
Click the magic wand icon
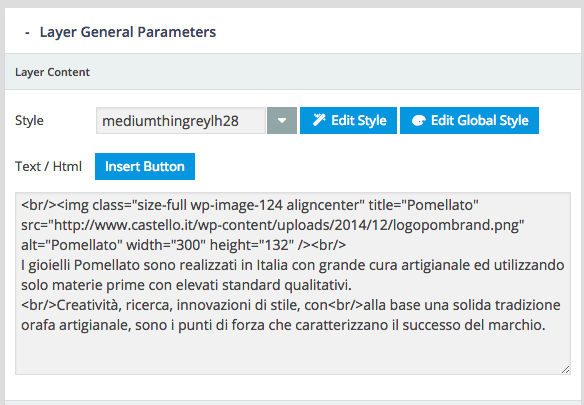coord(319,120)
